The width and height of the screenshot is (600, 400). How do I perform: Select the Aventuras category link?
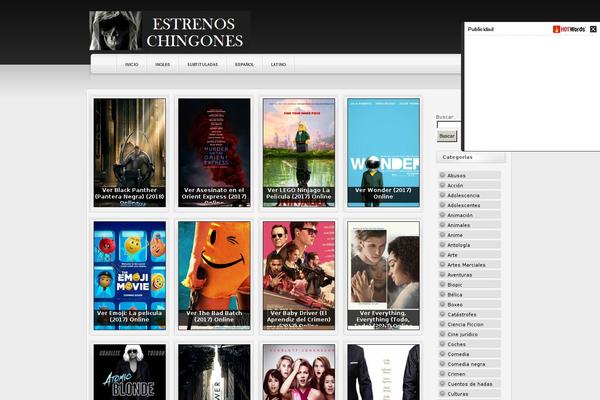pos(460,275)
